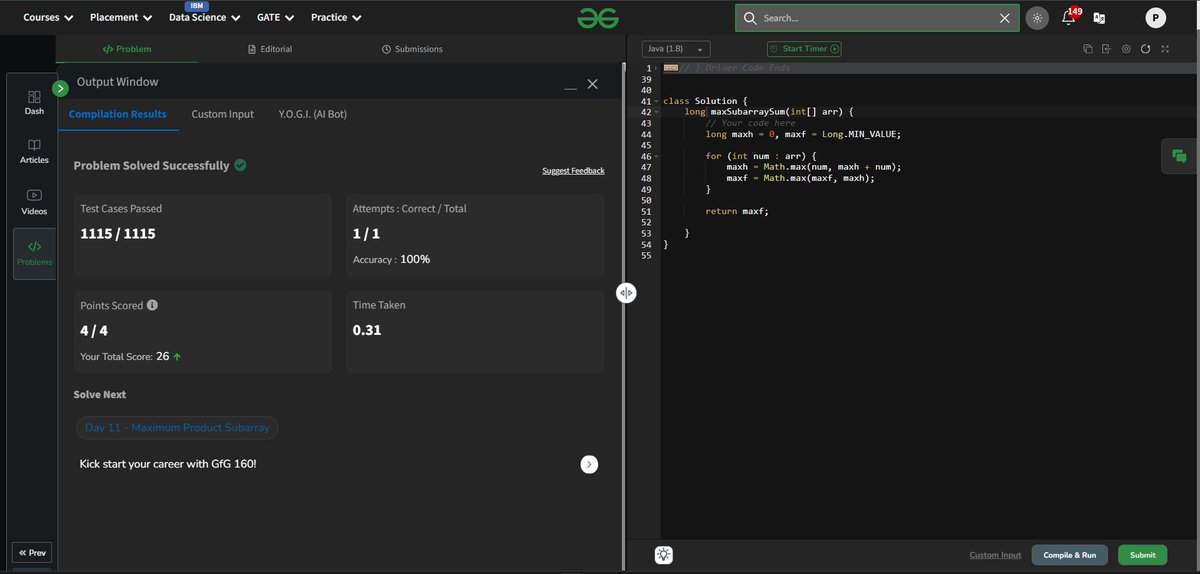Reset code with the refresh icon
The image size is (1200, 574).
[1145, 49]
